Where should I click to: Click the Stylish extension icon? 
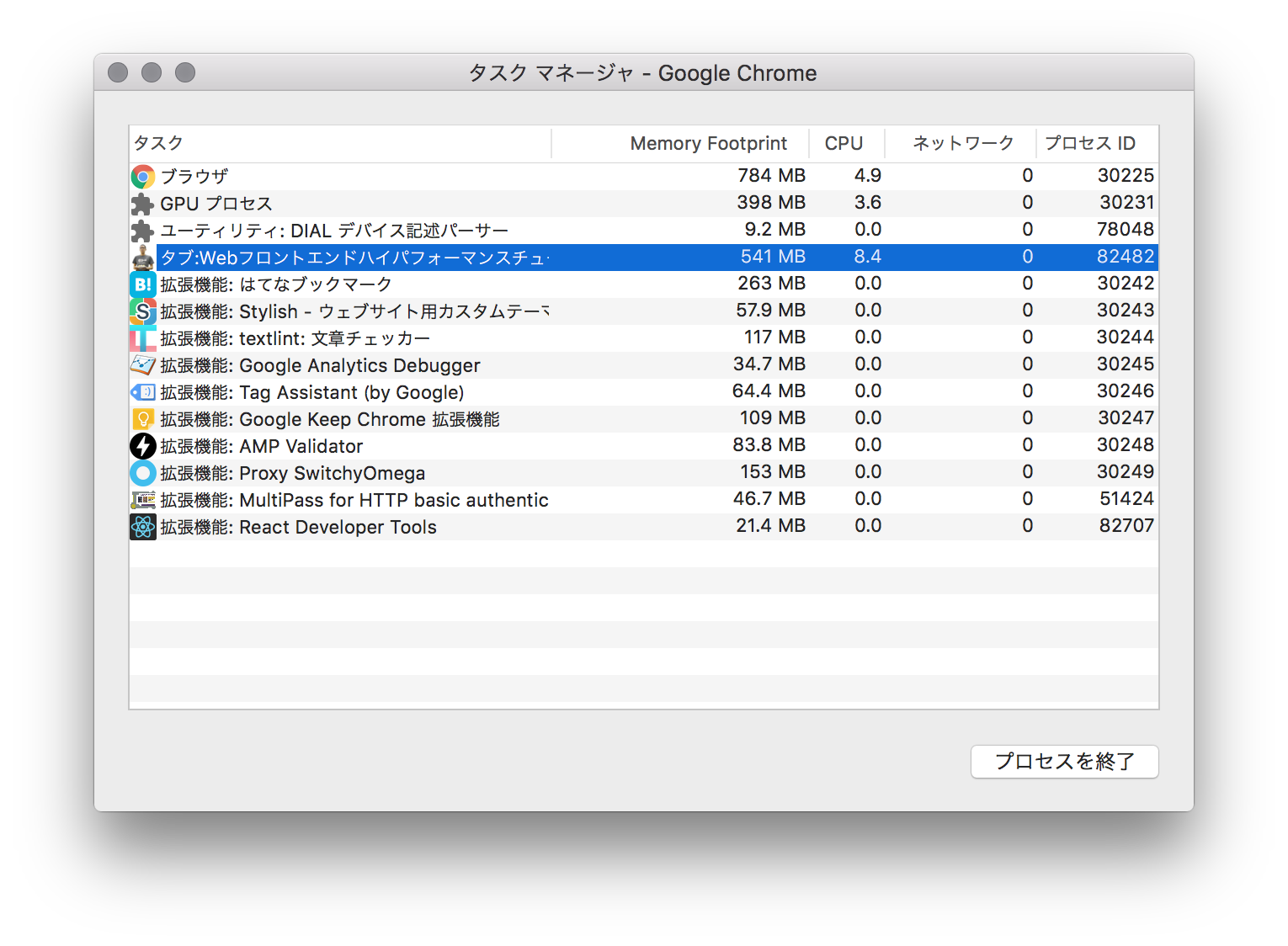click(143, 311)
